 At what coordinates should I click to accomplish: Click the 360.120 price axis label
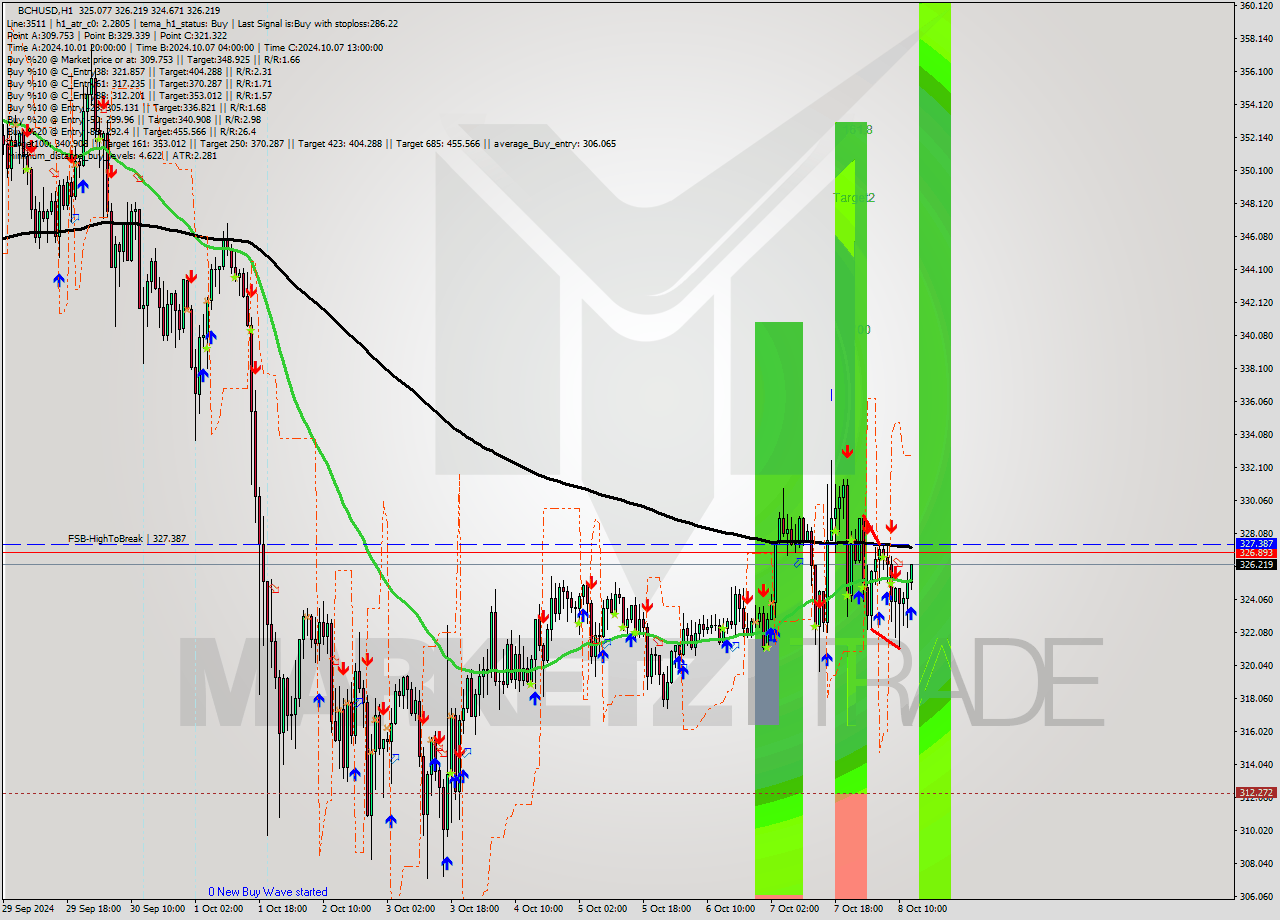point(1256,6)
